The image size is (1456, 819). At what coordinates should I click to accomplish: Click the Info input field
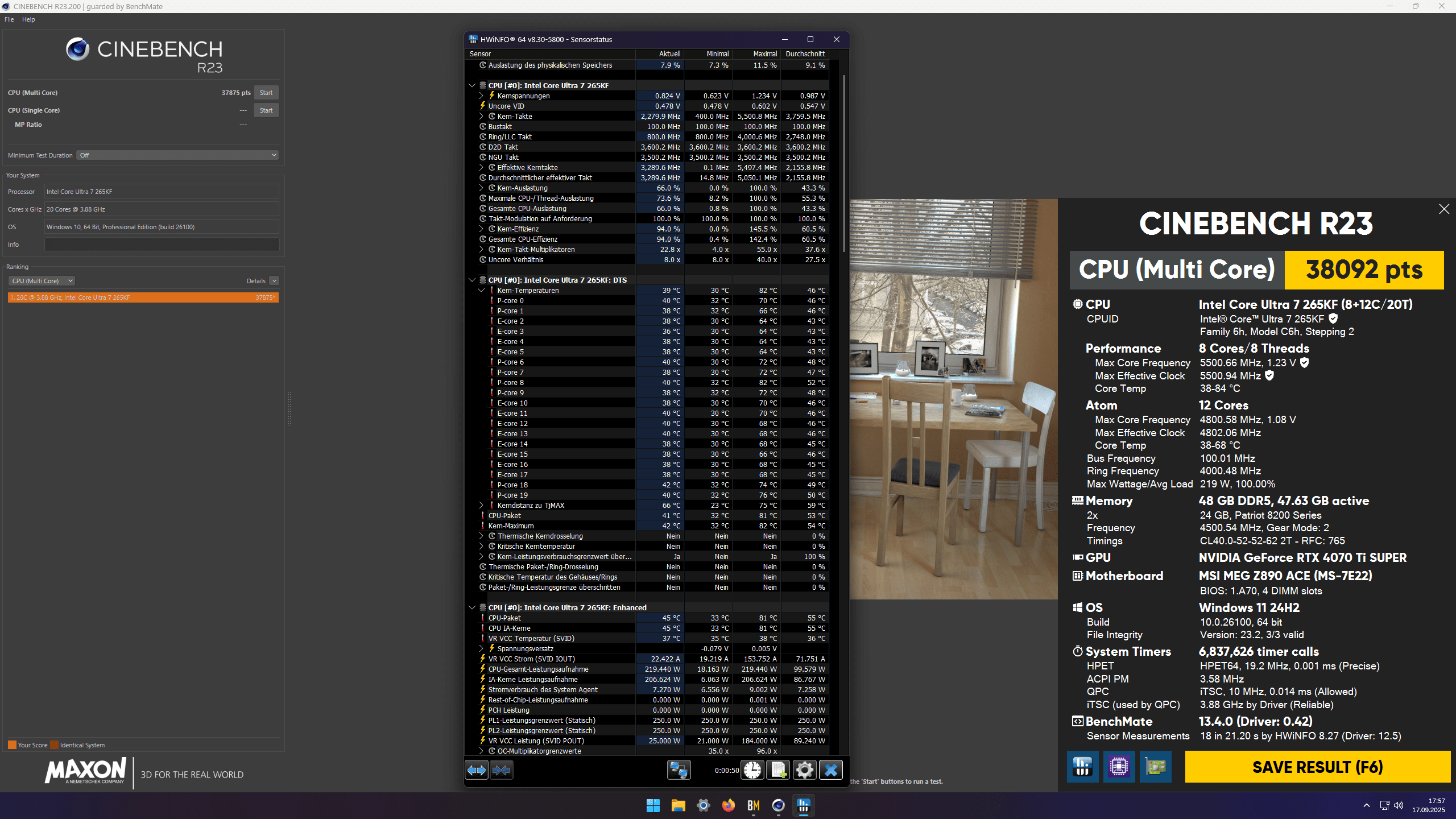click(x=162, y=245)
